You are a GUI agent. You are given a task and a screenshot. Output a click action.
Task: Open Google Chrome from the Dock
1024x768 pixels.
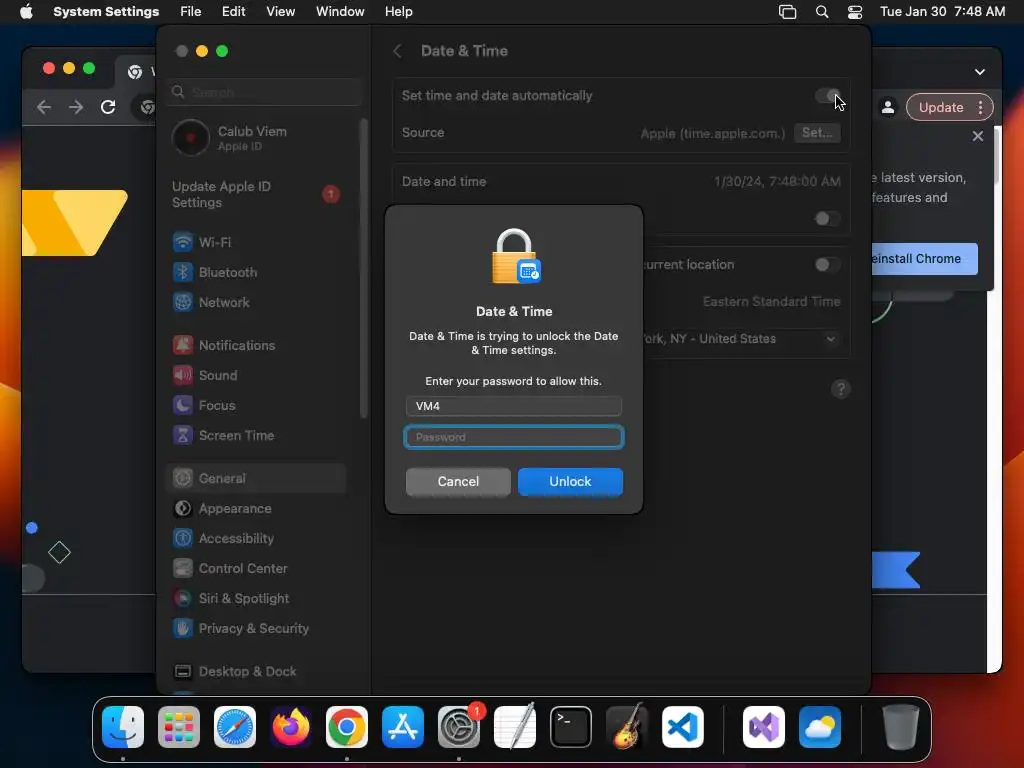coord(347,727)
